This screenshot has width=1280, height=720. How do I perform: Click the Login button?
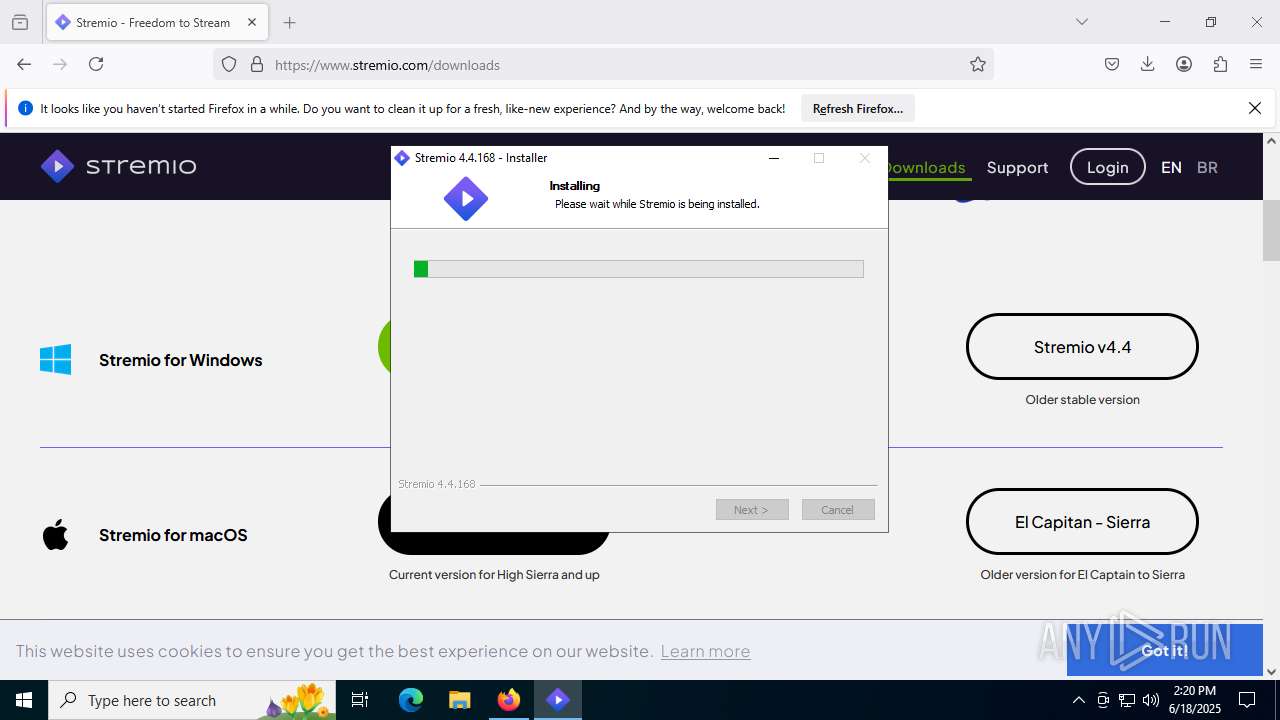1107,167
